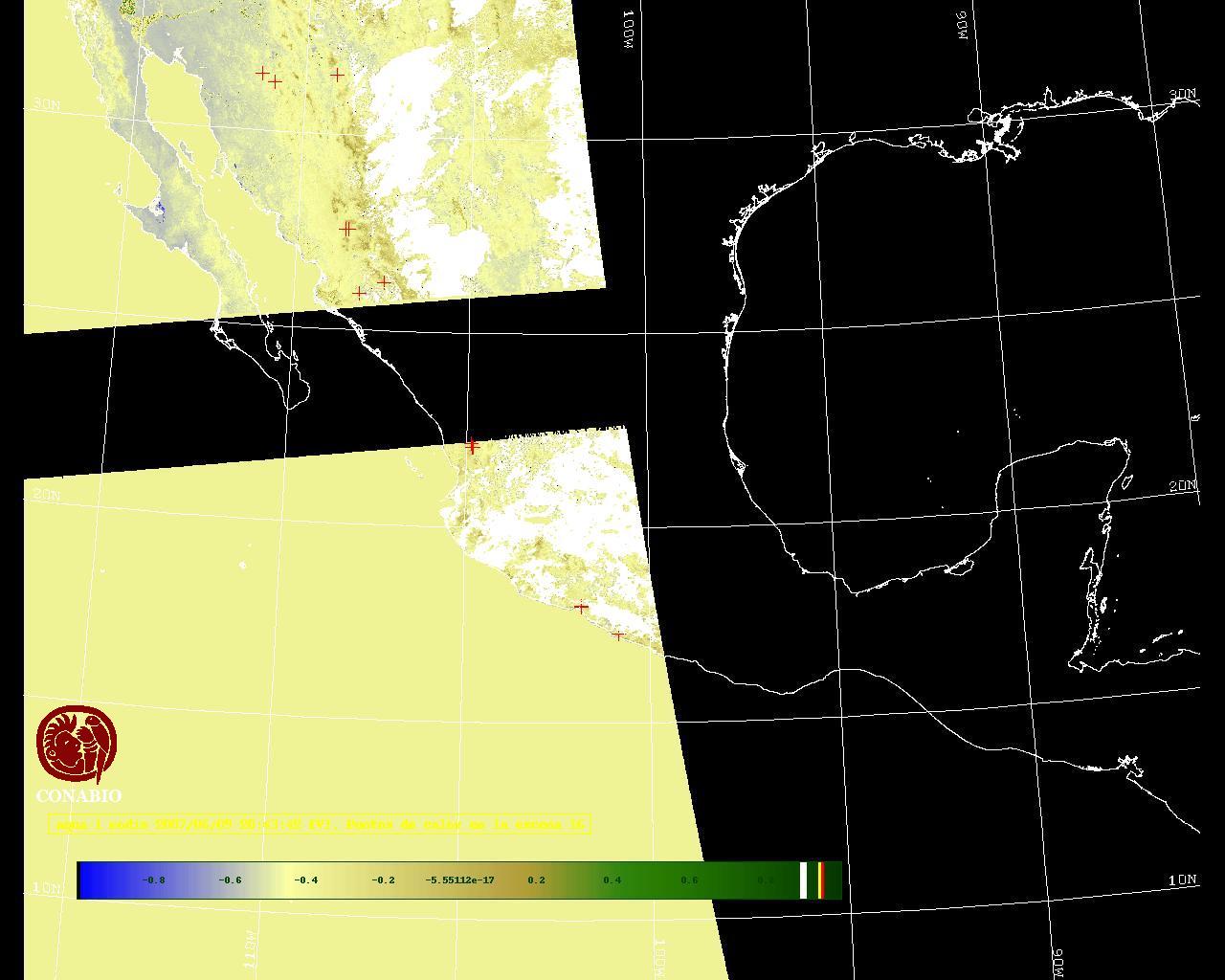1225x980 pixels.
Task: Click the 100W longitude label at the top
Action: pos(629,31)
